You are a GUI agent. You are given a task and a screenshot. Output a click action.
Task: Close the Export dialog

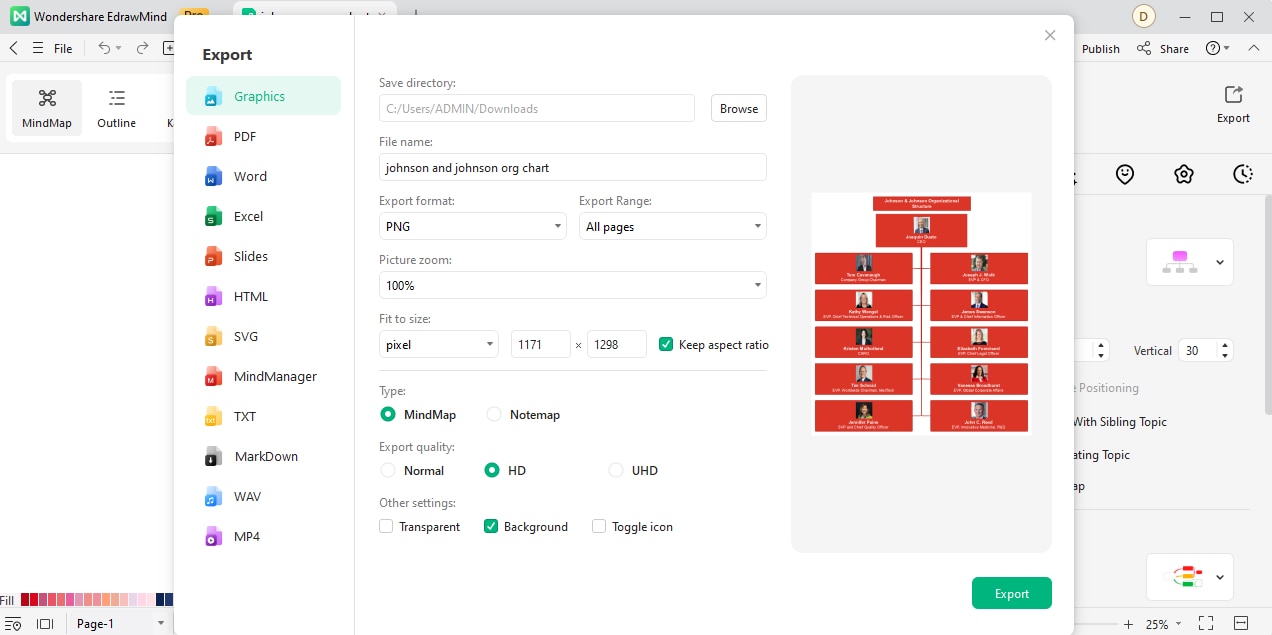[1049, 35]
